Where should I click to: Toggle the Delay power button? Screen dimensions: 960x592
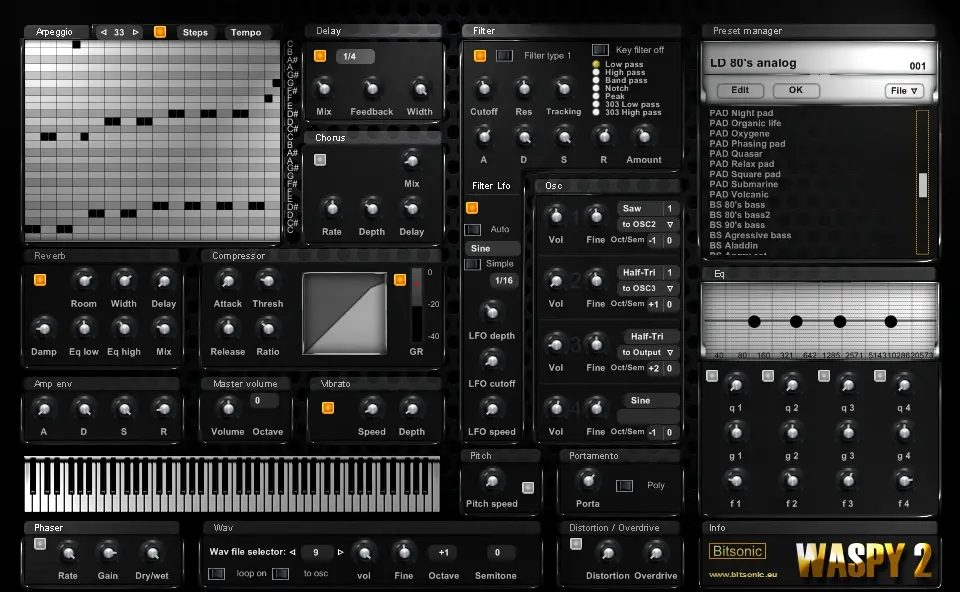[320, 56]
